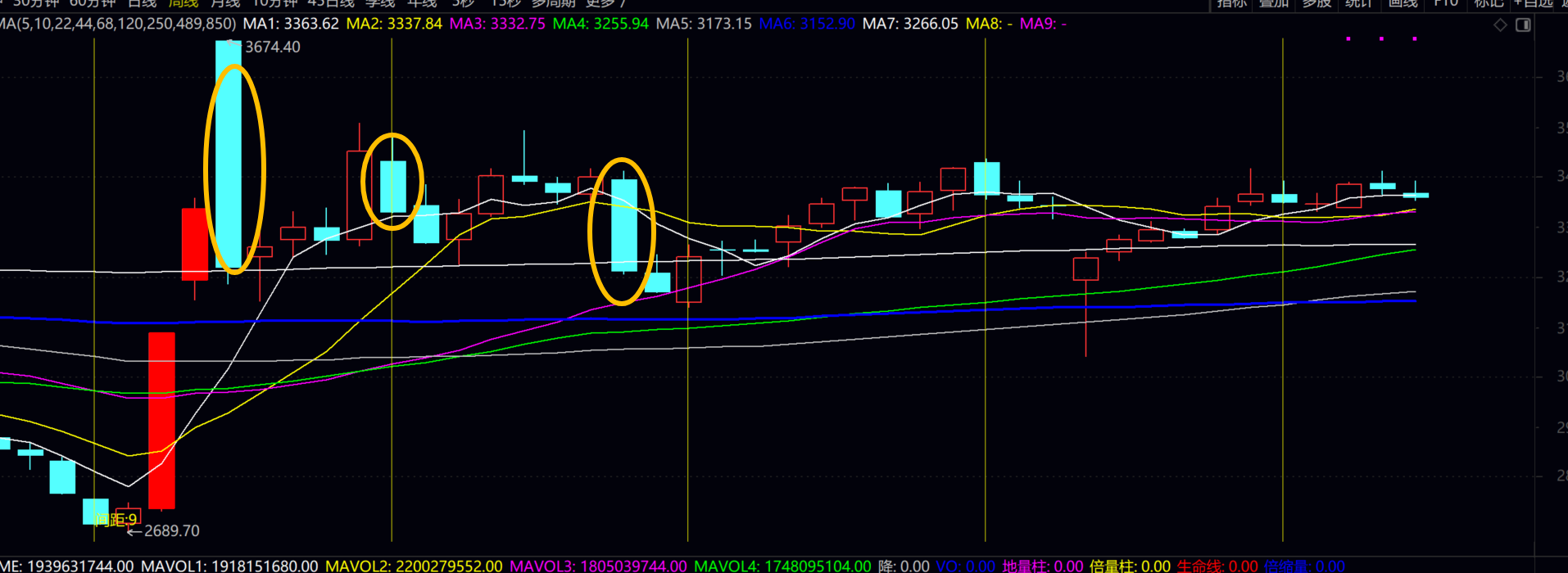The width and height of the screenshot is (1568, 573).
Task: Click the 2689.70 low price label
Action: [171, 531]
